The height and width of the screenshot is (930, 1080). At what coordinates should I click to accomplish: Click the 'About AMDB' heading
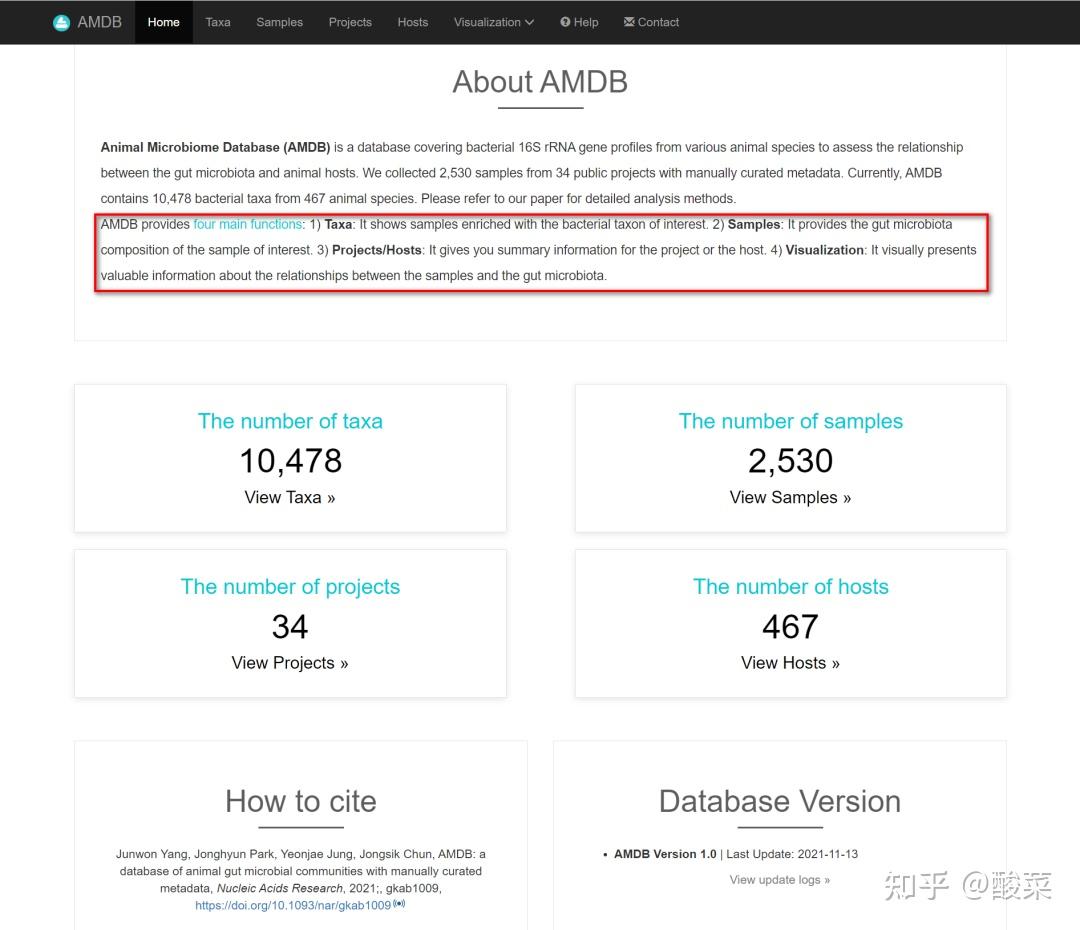540,82
